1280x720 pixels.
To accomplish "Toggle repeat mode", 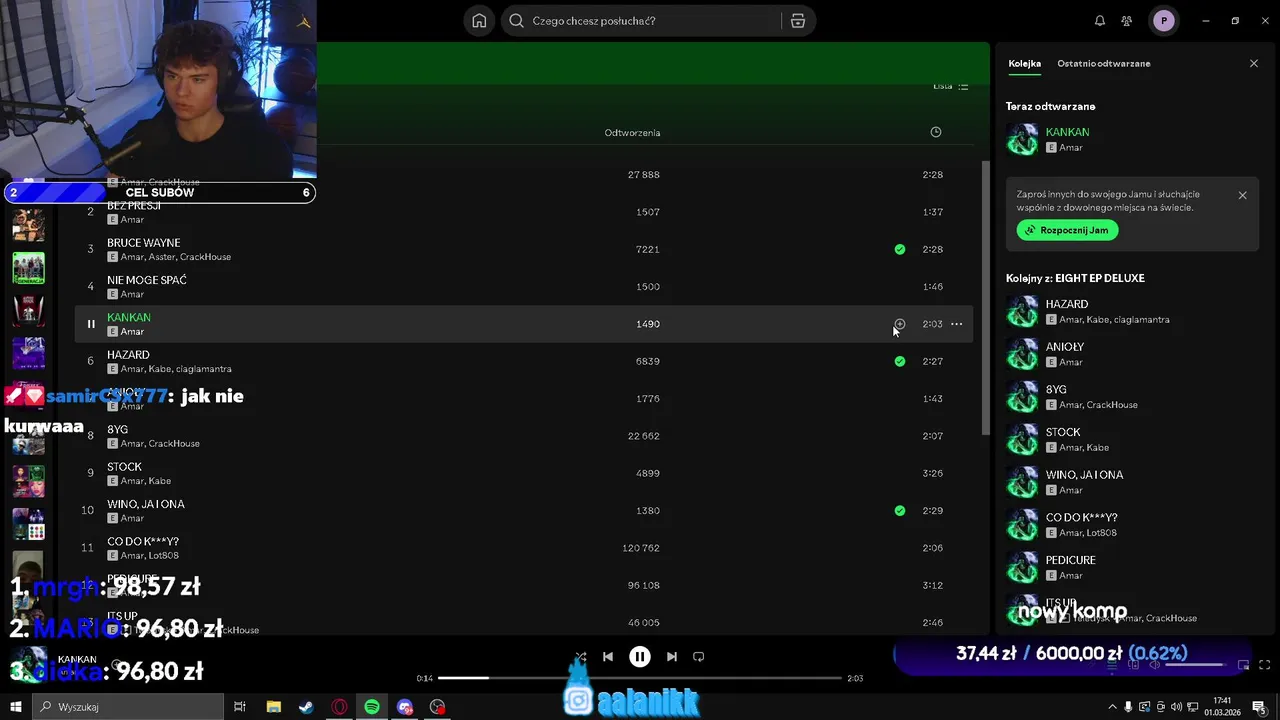I will point(699,657).
